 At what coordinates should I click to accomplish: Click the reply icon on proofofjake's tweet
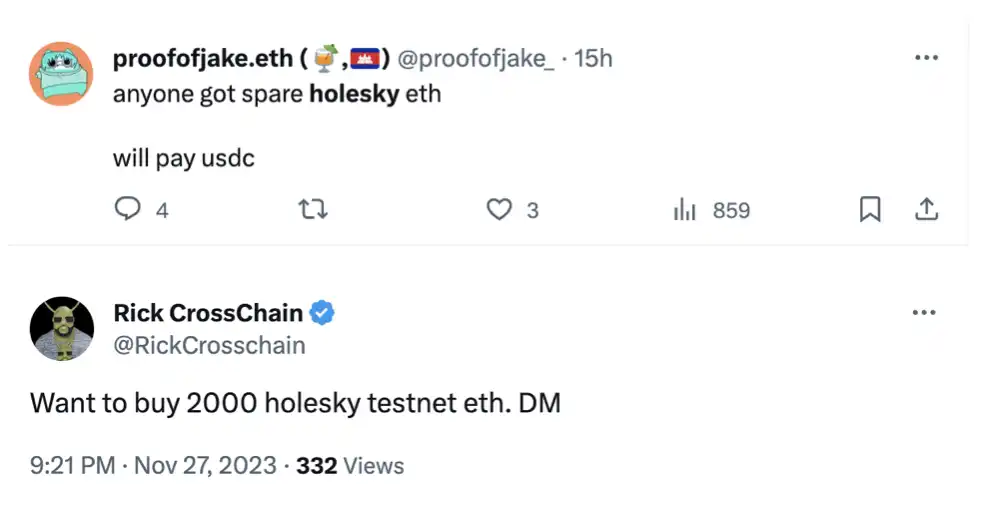127,210
